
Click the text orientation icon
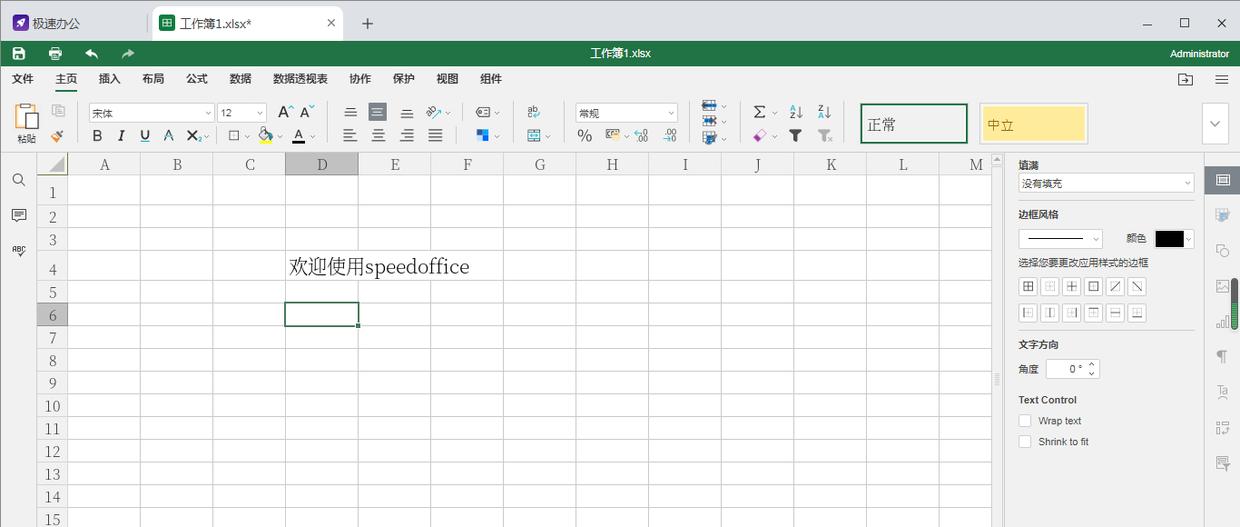(x=433, y=112)
